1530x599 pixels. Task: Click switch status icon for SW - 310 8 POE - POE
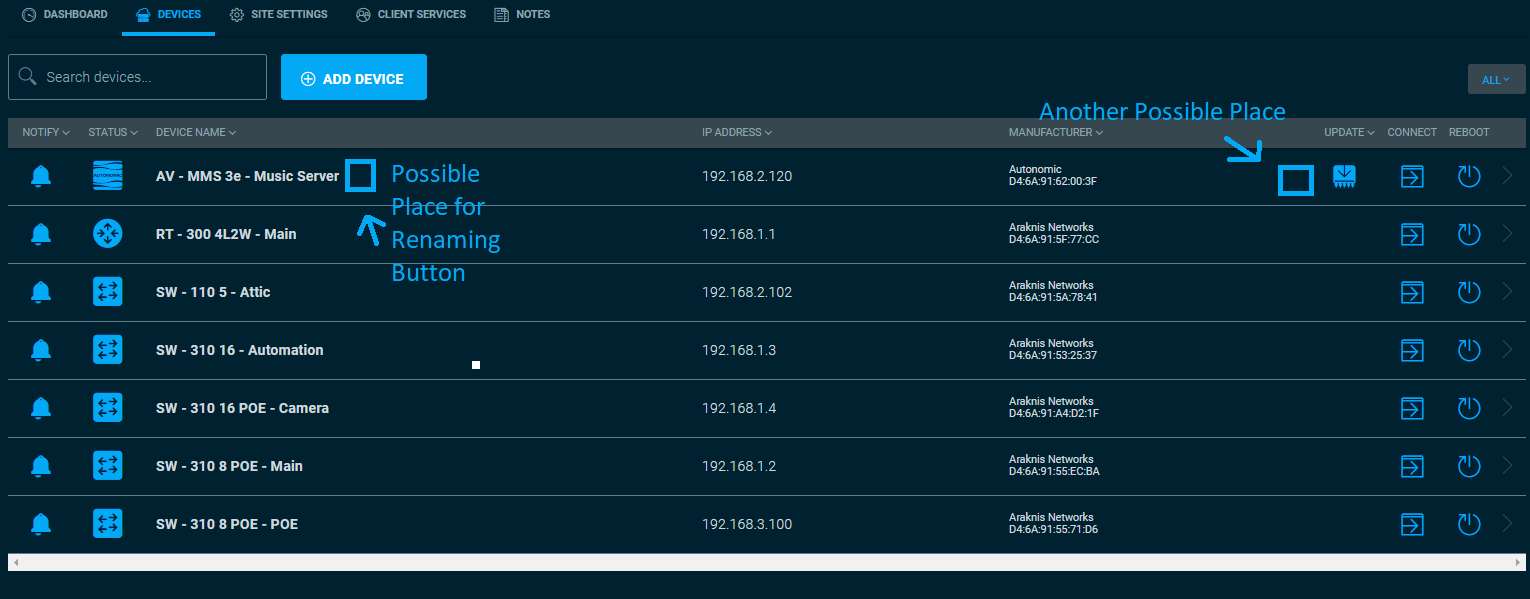point(107,524)
